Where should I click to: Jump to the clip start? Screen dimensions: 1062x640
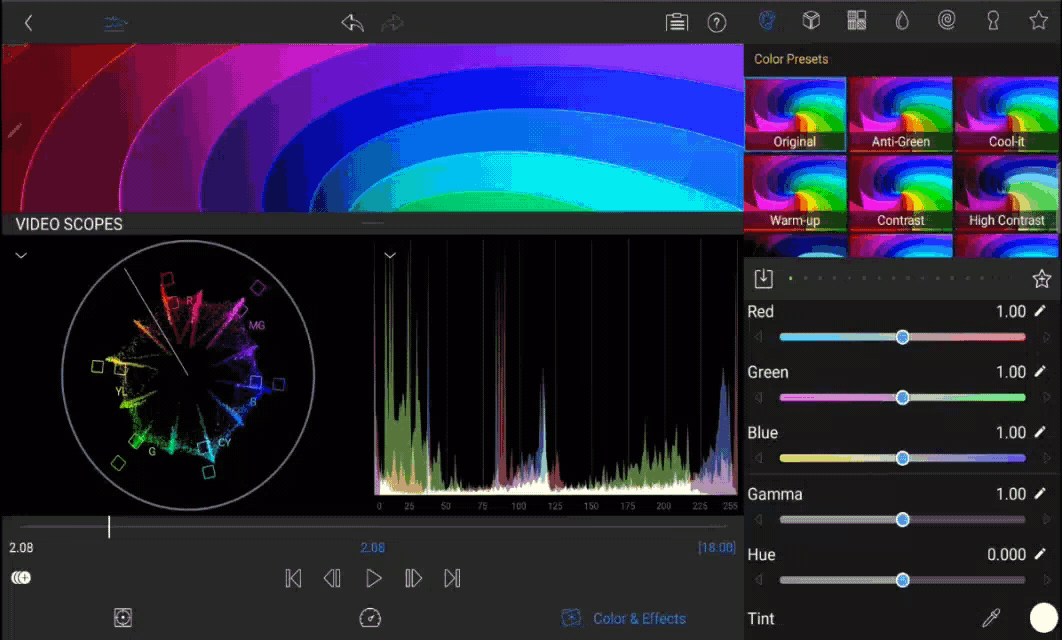(293, 578)
